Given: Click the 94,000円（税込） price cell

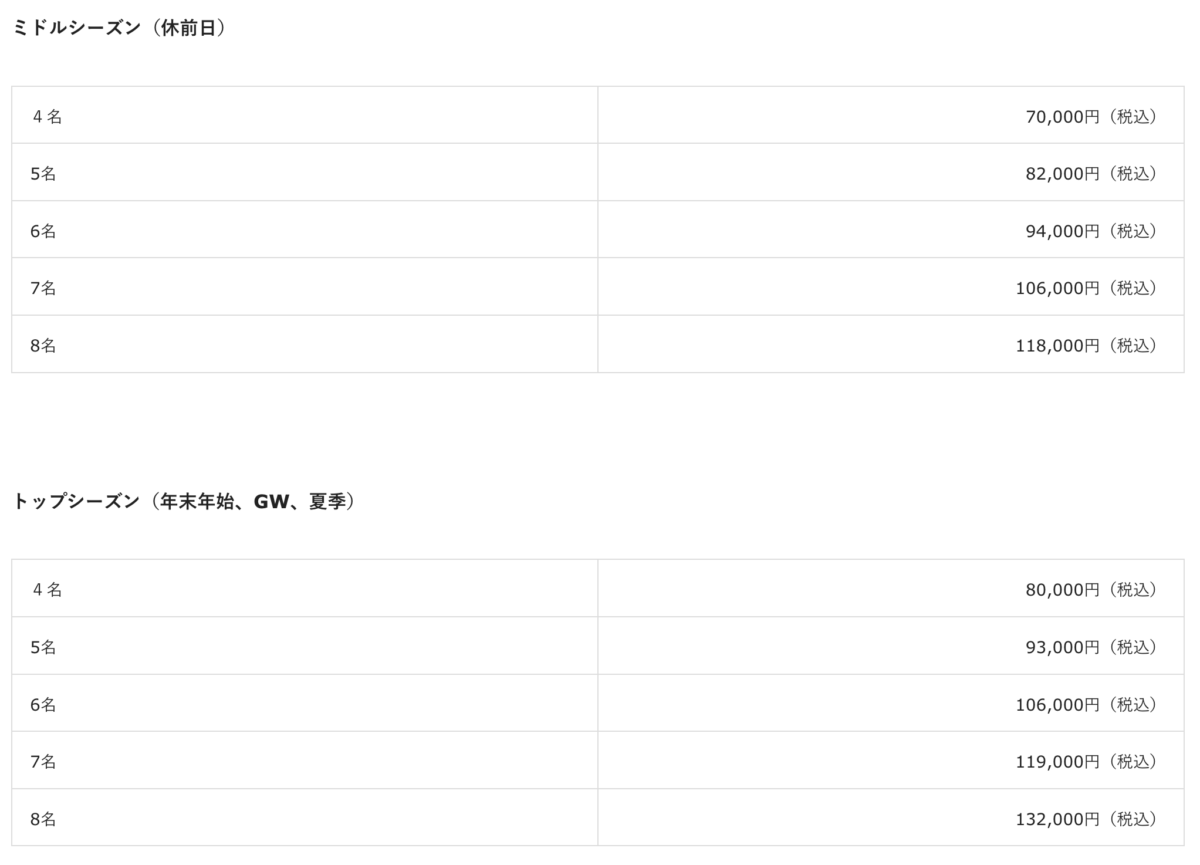Looking at the screenshot, I should point(1090,231).
